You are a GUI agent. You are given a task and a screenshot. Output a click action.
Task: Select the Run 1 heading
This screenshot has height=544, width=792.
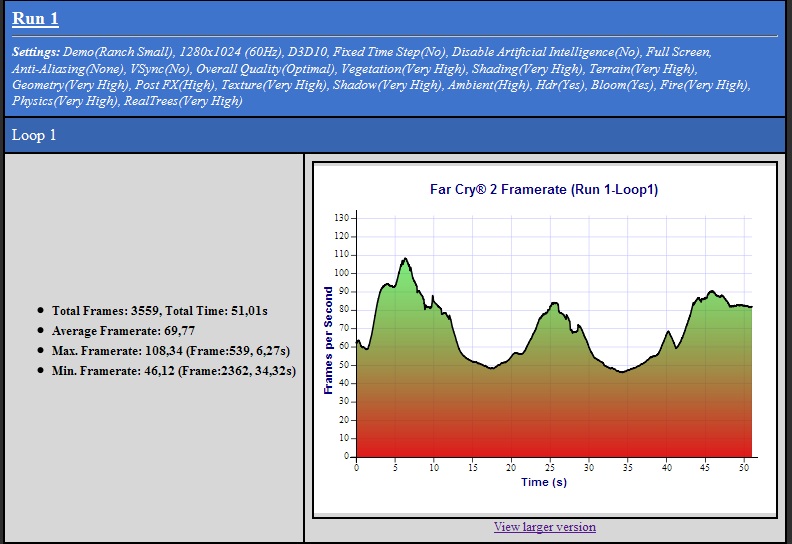[35, 19]
